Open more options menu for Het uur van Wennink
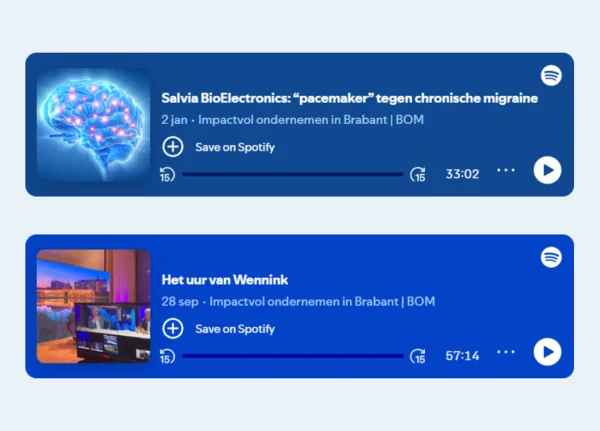600x431 pixels. click(506, 352)
